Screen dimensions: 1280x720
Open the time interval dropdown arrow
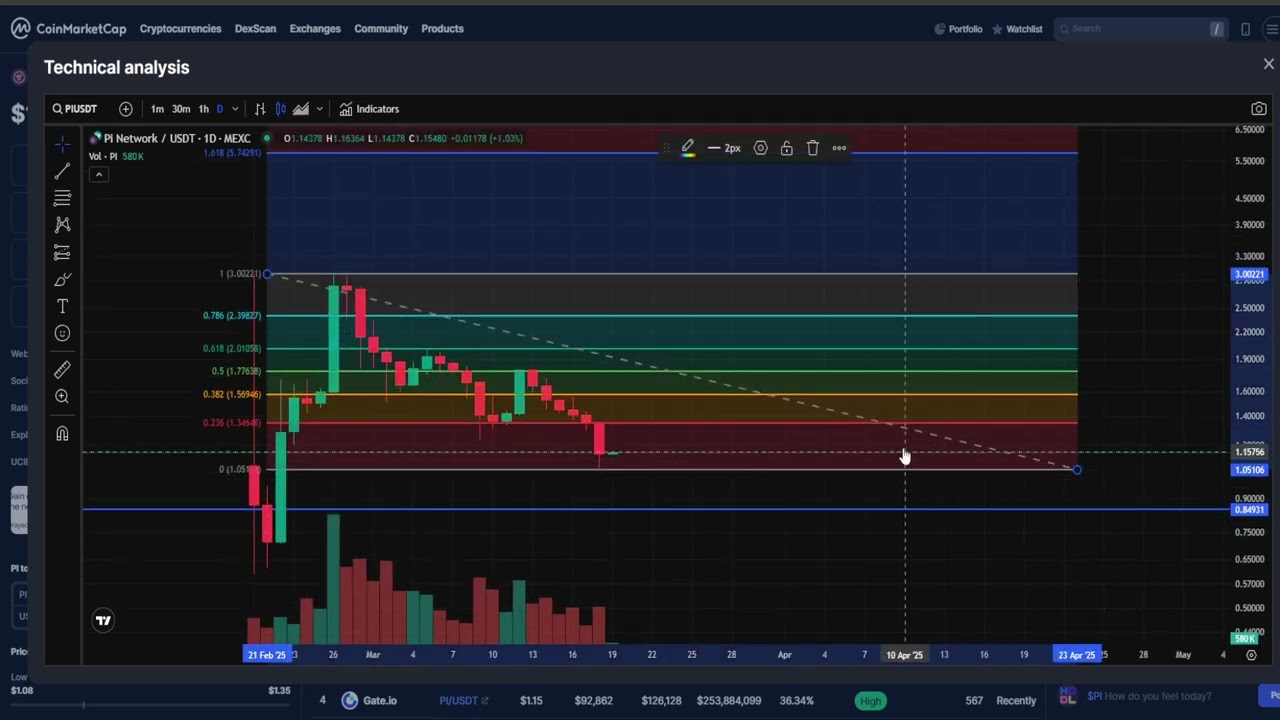point(235,109)
